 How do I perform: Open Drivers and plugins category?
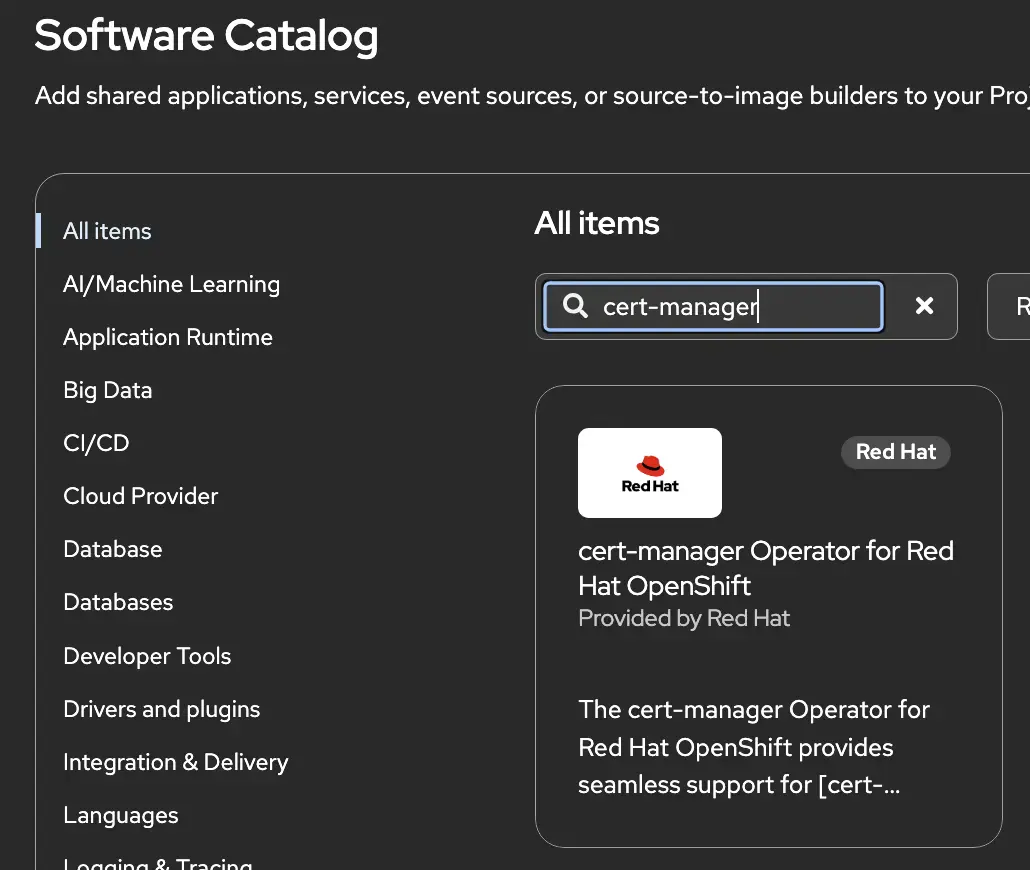[x=162, y=709]
